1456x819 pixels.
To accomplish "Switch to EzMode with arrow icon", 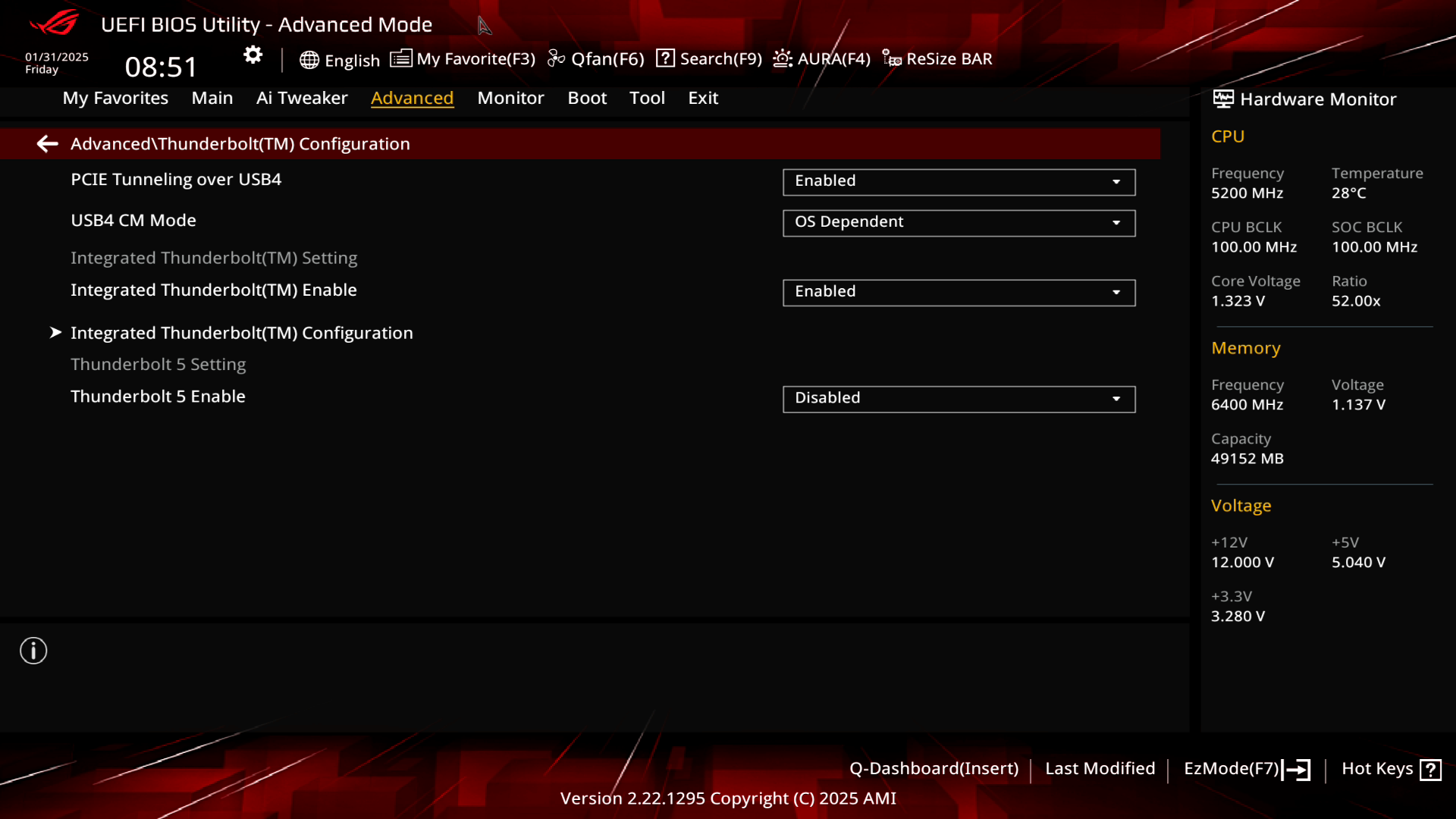I will pos(1297,770).
